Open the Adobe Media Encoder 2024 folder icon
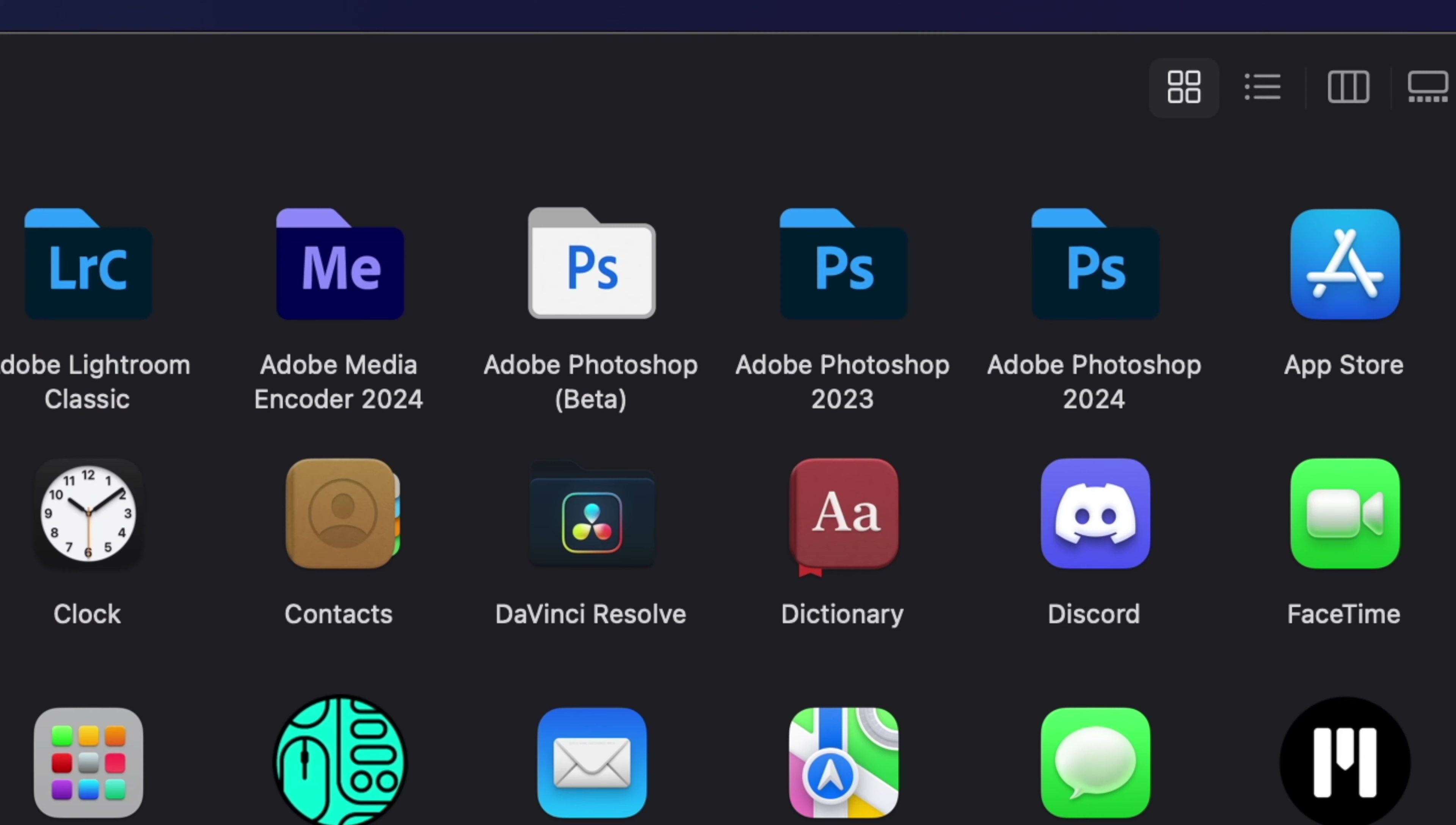Screen dimensions: 1456x825 tap(340, 264)
